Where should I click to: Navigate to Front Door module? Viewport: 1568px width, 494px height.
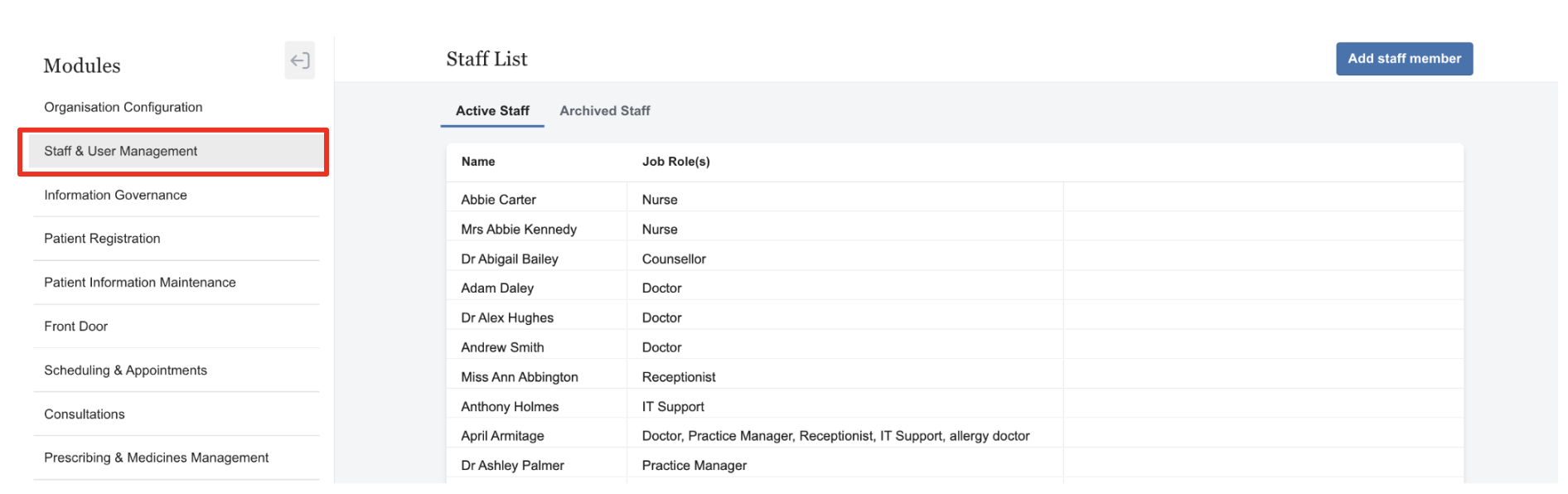pyautogui.click(x=76, y=327)
